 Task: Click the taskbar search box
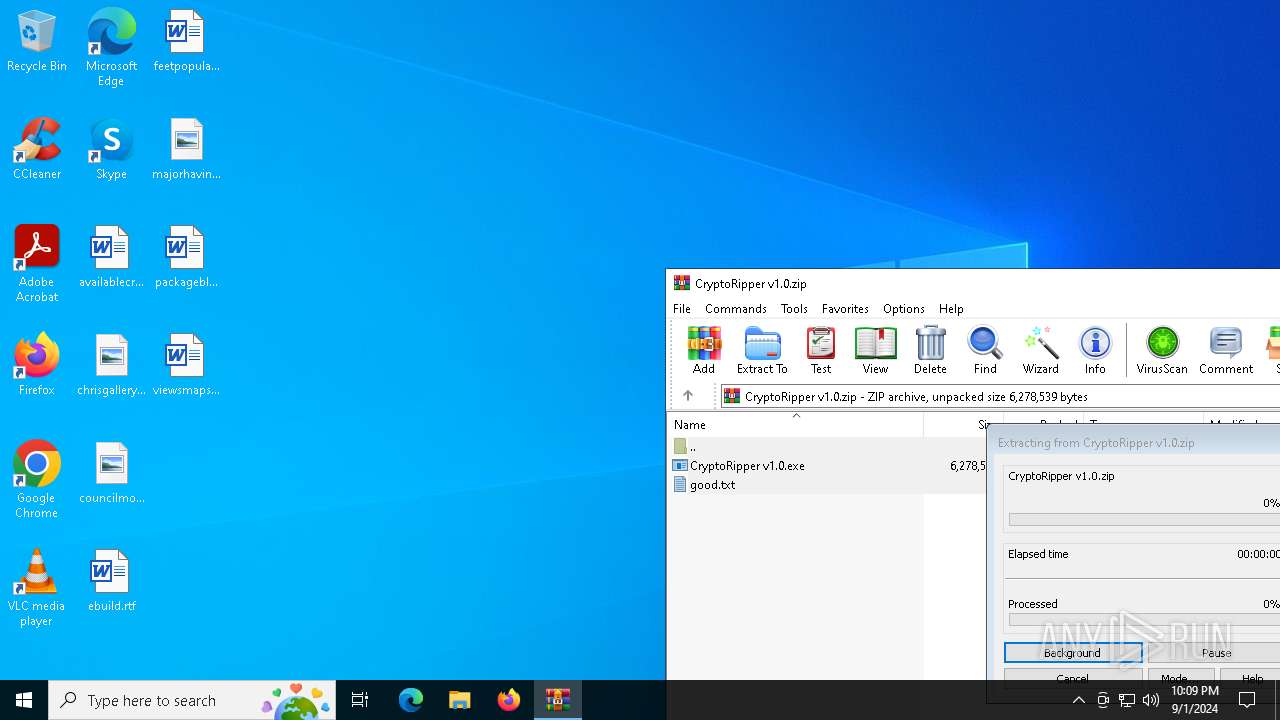coord(192,700)
